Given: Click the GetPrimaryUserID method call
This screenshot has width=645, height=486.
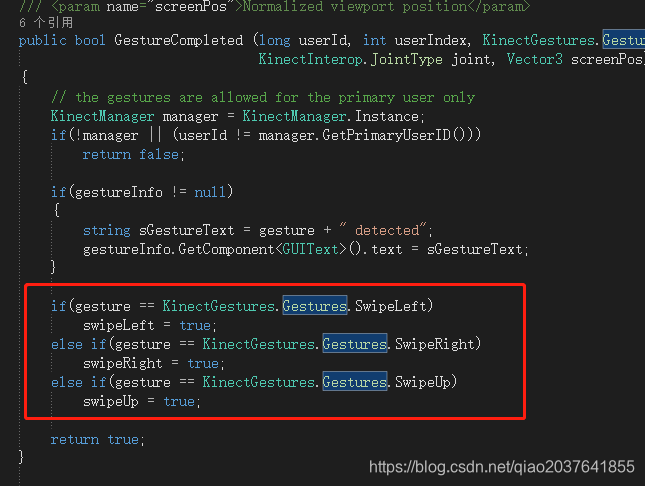Looking at the screenshot, I should [386, 135].
